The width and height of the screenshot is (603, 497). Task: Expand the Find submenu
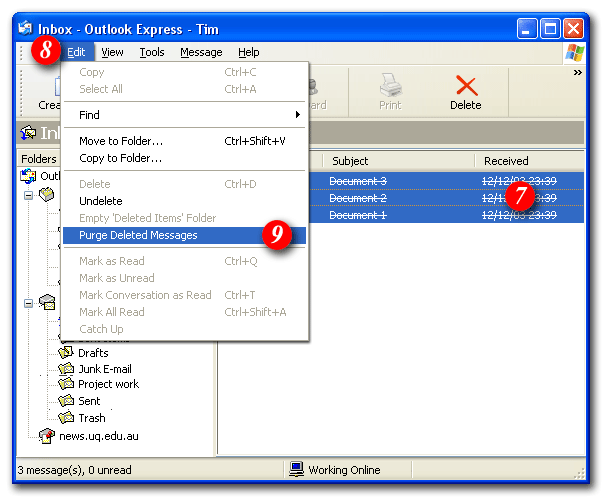point(184,115)
